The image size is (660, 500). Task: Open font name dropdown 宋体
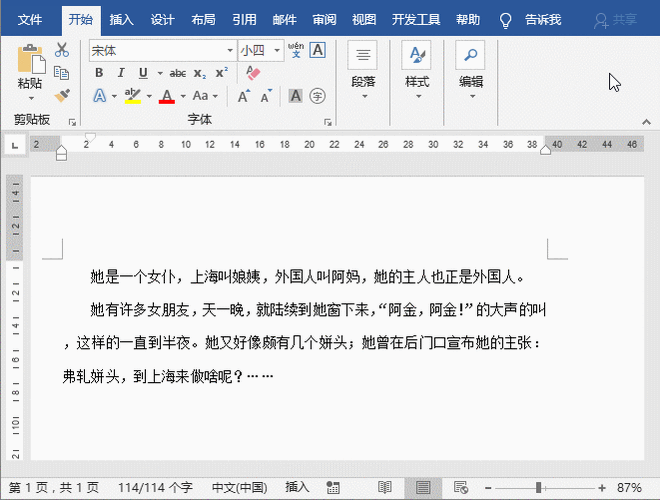230,51
